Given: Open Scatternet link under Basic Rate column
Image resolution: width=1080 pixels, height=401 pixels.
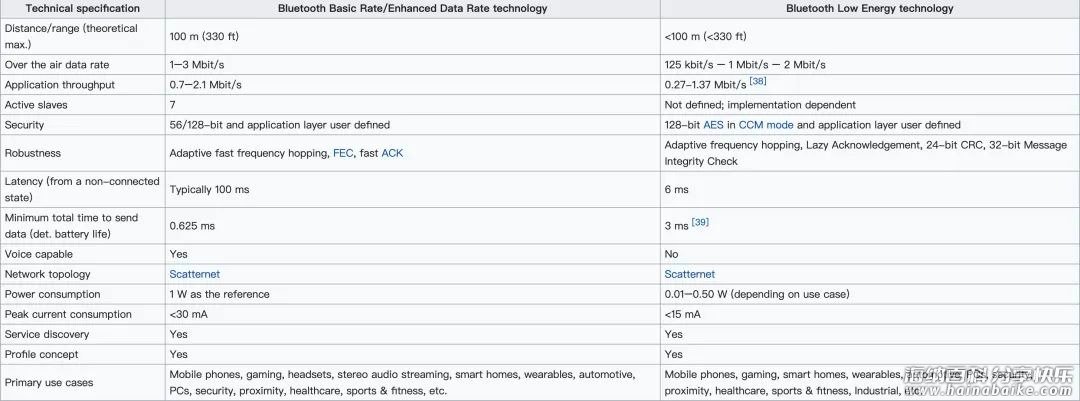Looking at the screenshot, I should pos(195,274).
